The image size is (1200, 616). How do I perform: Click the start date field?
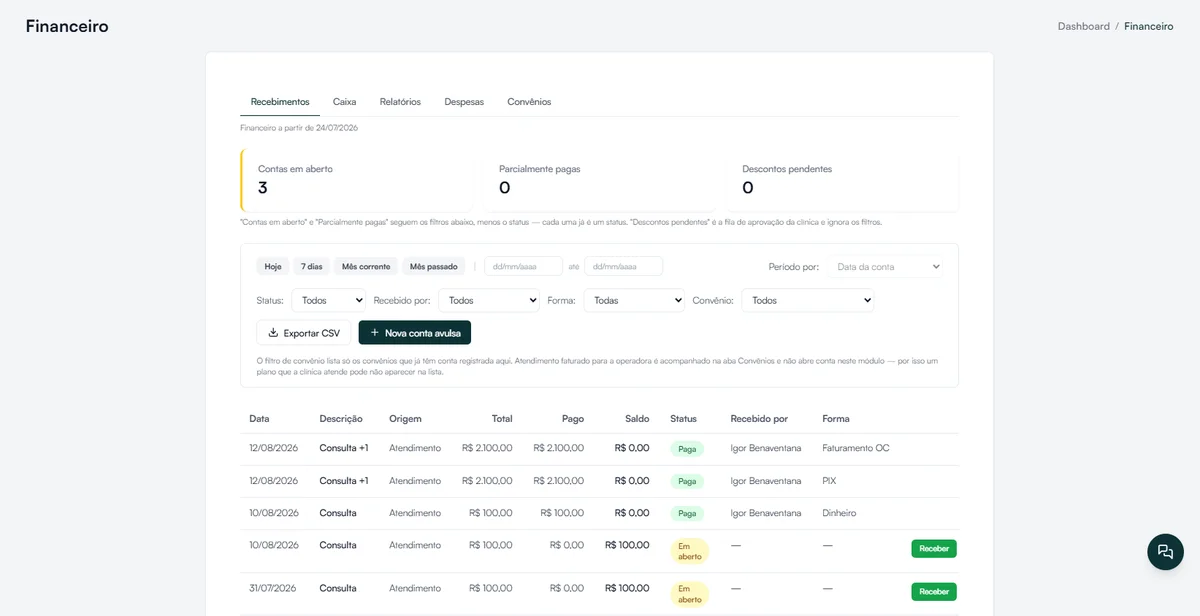click(523, 267)
